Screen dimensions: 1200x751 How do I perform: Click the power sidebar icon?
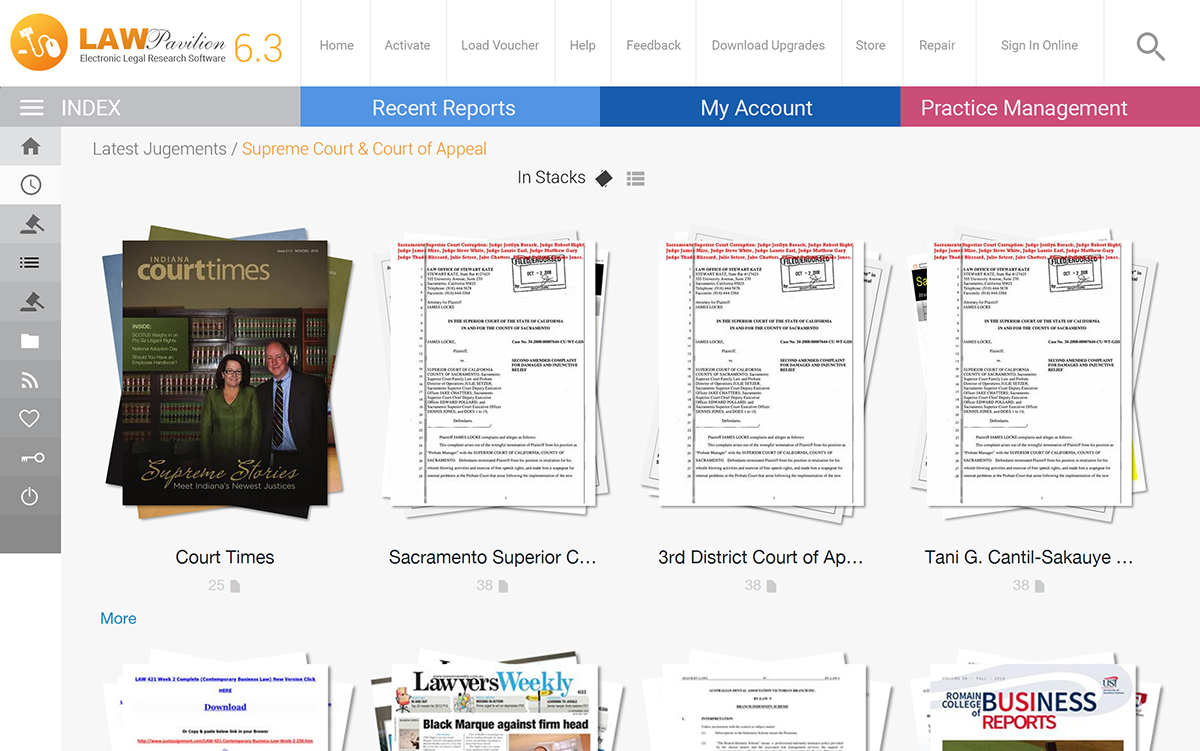[30, 496]
